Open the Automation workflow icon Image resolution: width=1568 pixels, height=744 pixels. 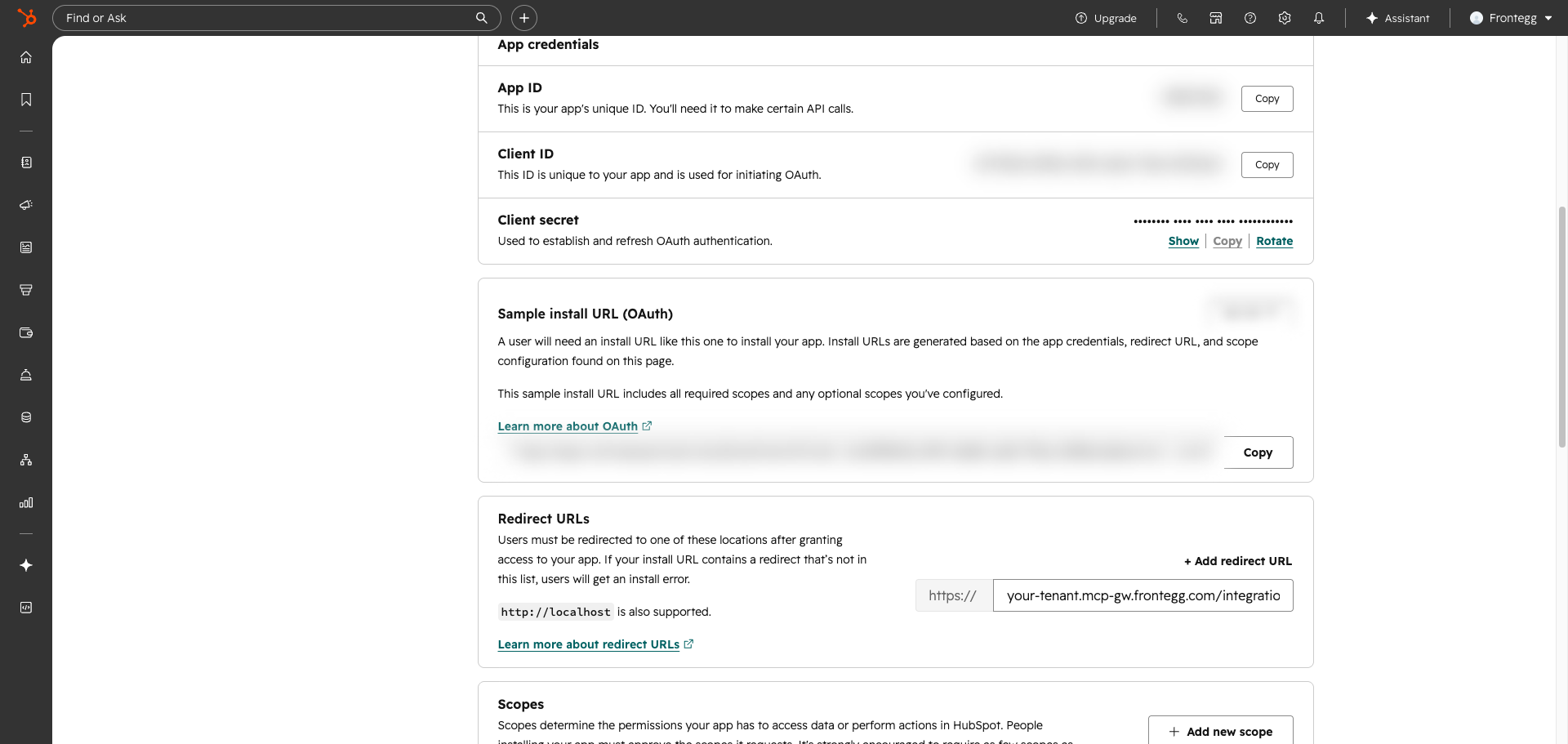coord(26,460)
